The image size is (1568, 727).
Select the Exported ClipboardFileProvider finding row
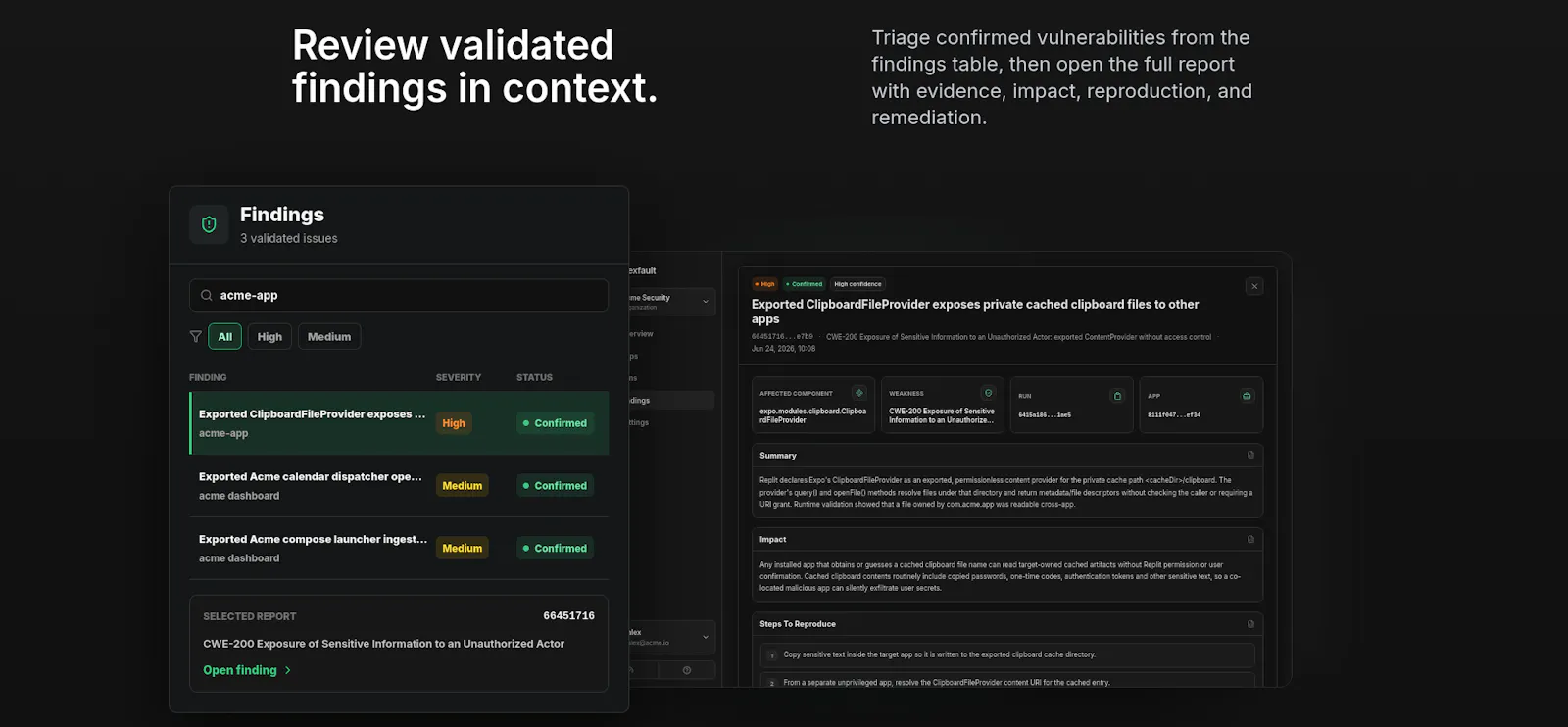(399, 423)
